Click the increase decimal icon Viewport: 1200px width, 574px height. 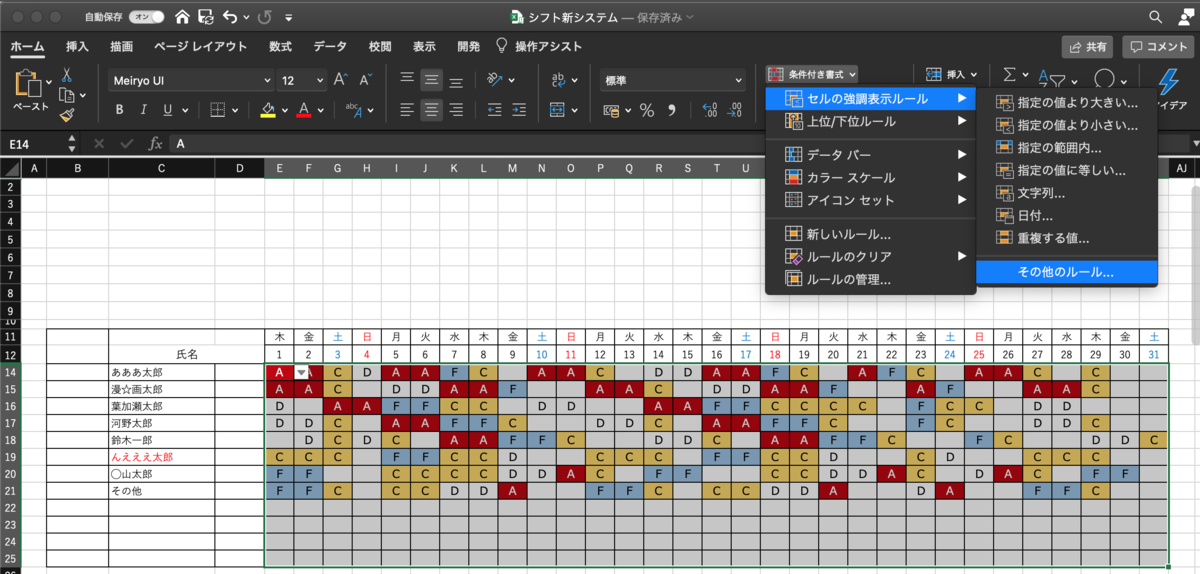point(710,110)
